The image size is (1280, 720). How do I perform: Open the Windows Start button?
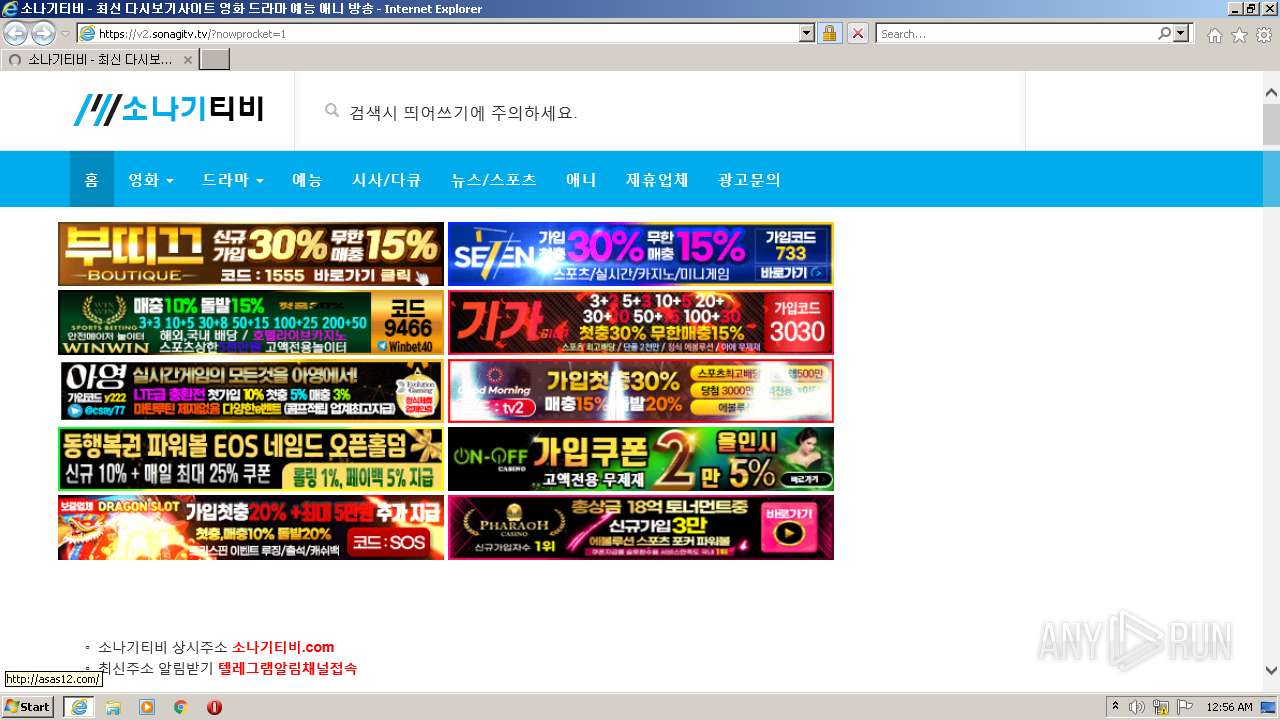coord(28,707)
